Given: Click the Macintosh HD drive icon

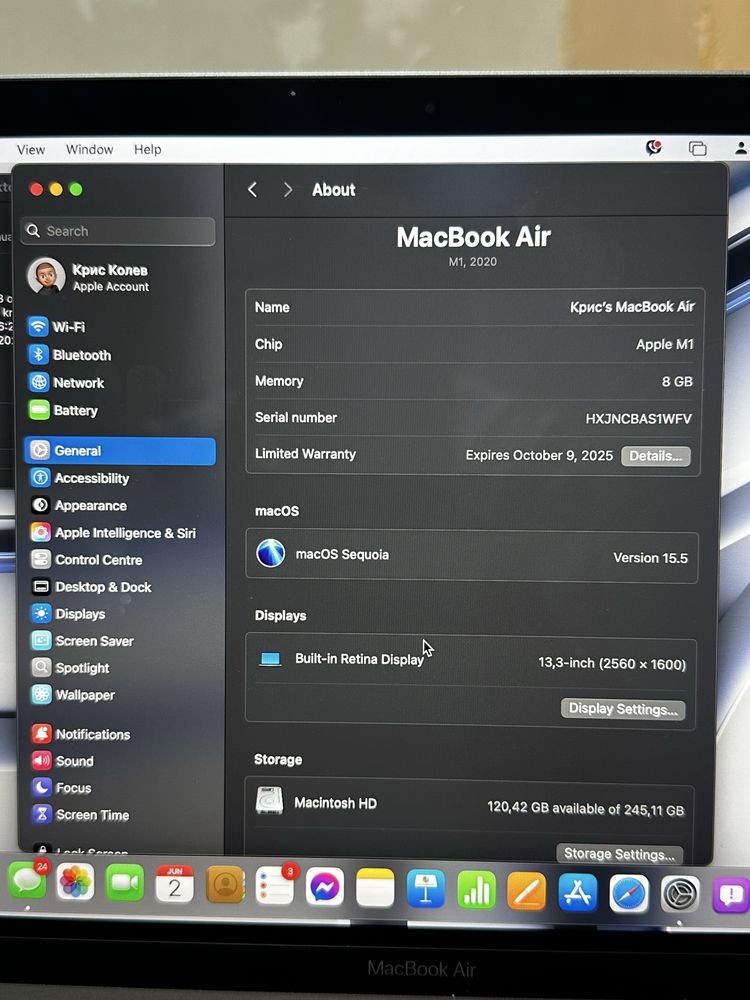Looking at the screenshot, I should point(269,801).
